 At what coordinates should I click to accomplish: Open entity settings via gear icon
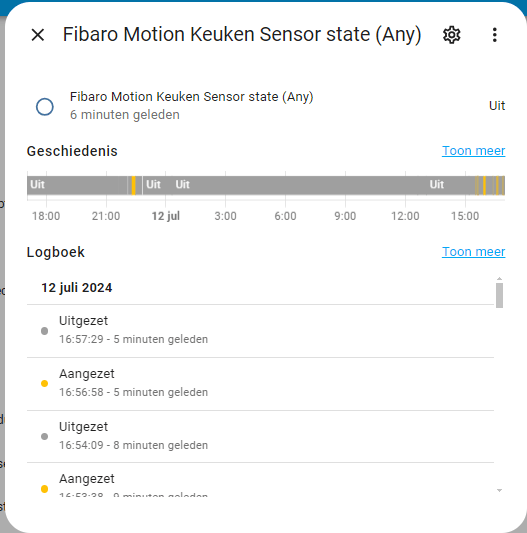(452, 35)
